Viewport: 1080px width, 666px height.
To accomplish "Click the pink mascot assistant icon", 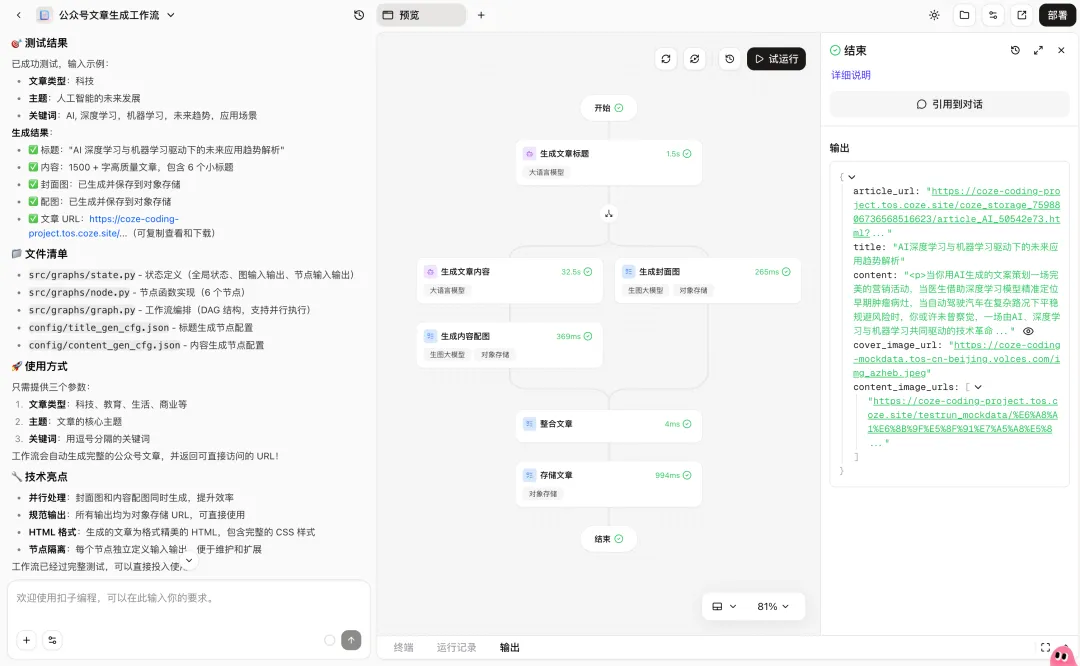I will 1063,656.
